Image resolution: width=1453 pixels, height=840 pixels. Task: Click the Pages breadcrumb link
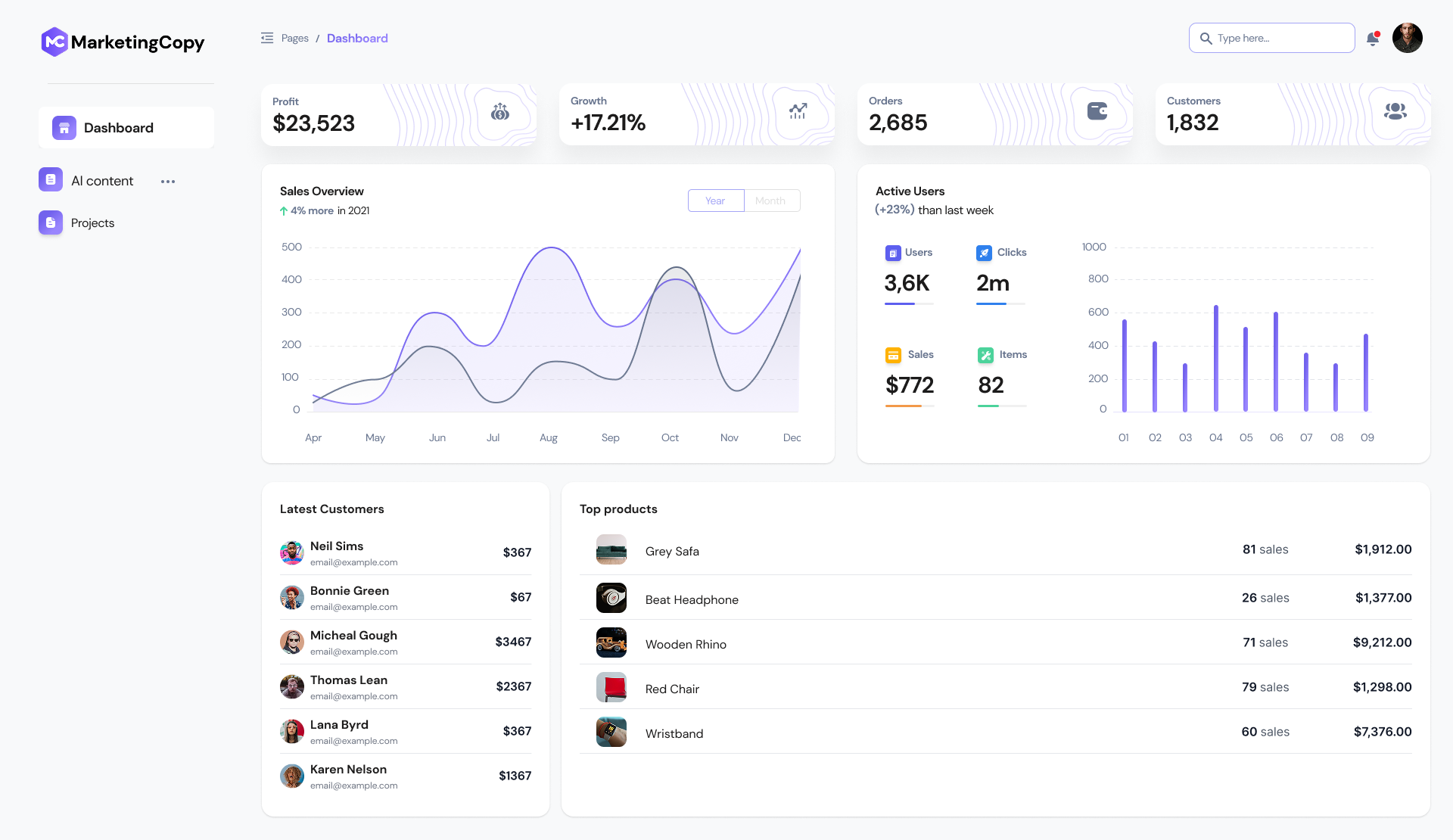pos(294,38)
